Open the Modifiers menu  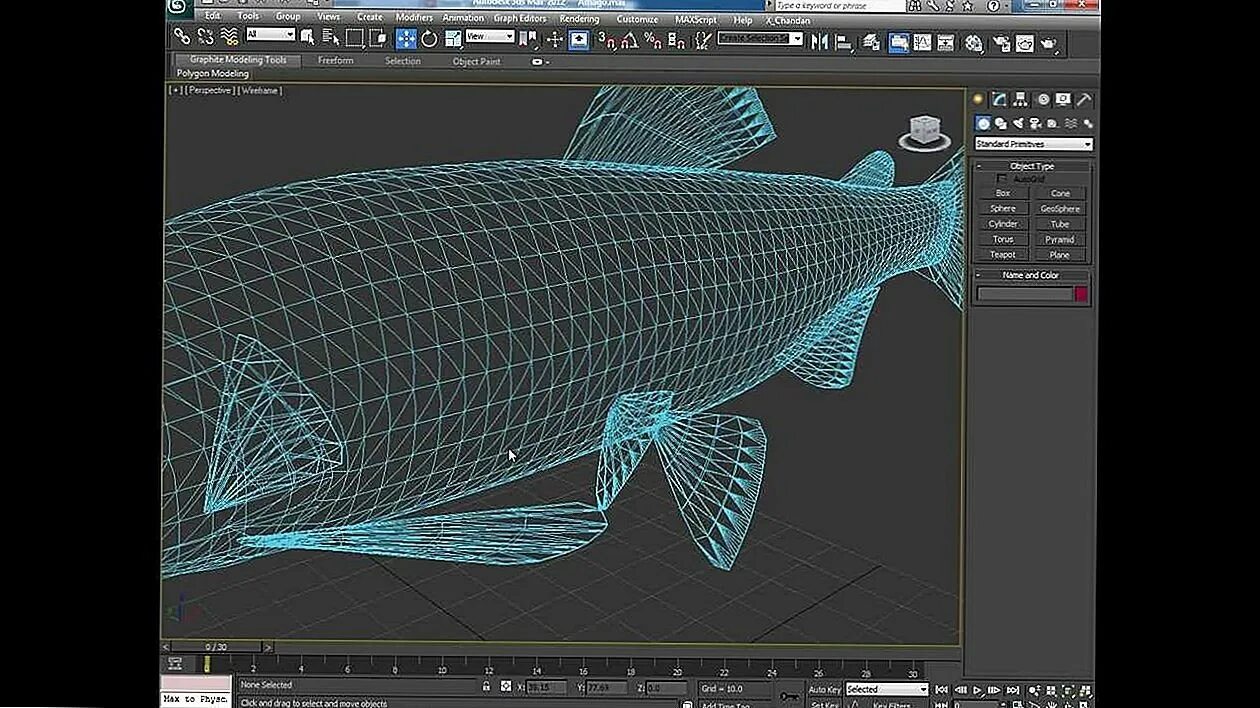coord(414,17)
